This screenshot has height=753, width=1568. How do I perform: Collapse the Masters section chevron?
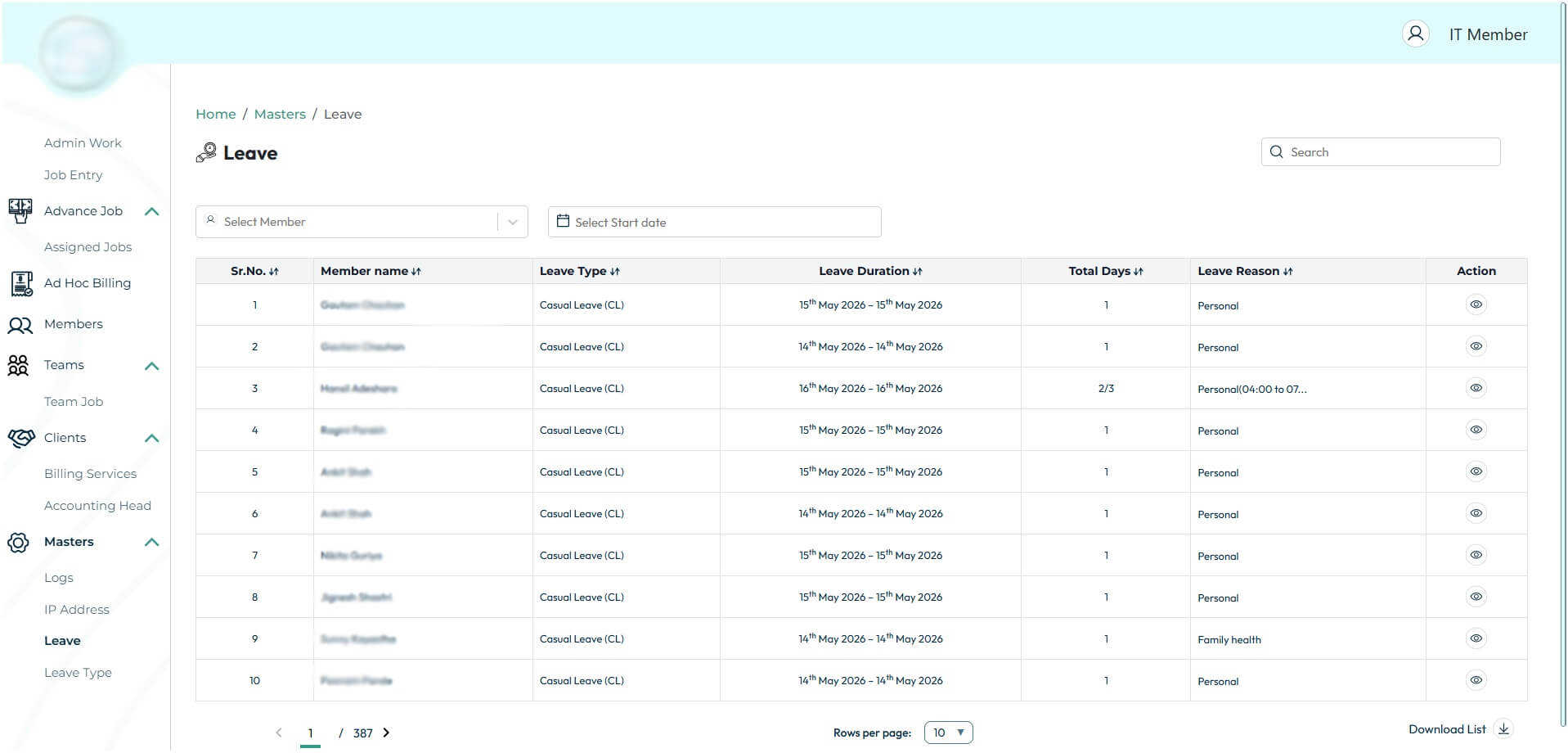(x=151, y=543)
